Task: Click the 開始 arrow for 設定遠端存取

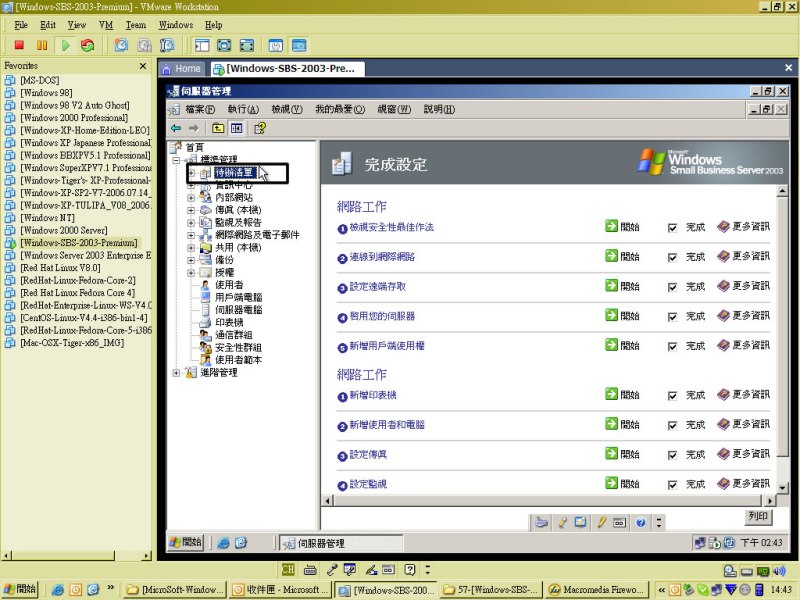Action: point(611,285)
